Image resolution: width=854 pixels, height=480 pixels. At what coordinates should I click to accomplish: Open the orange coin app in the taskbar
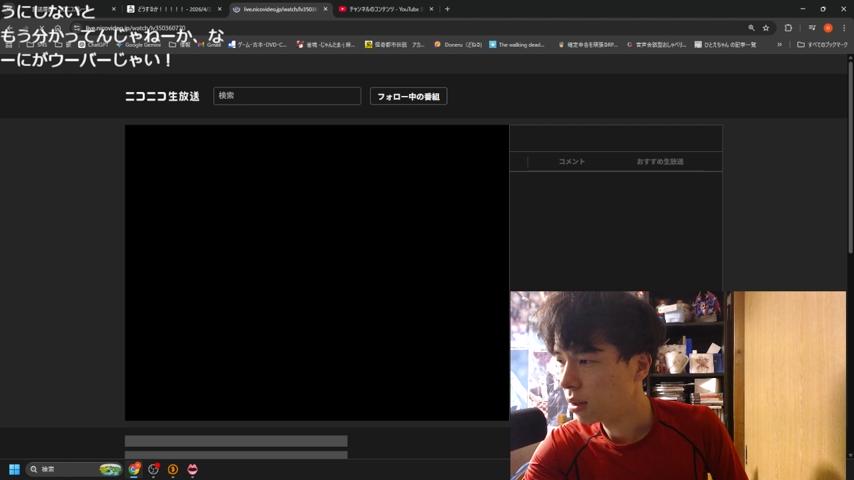coord(173,469)
